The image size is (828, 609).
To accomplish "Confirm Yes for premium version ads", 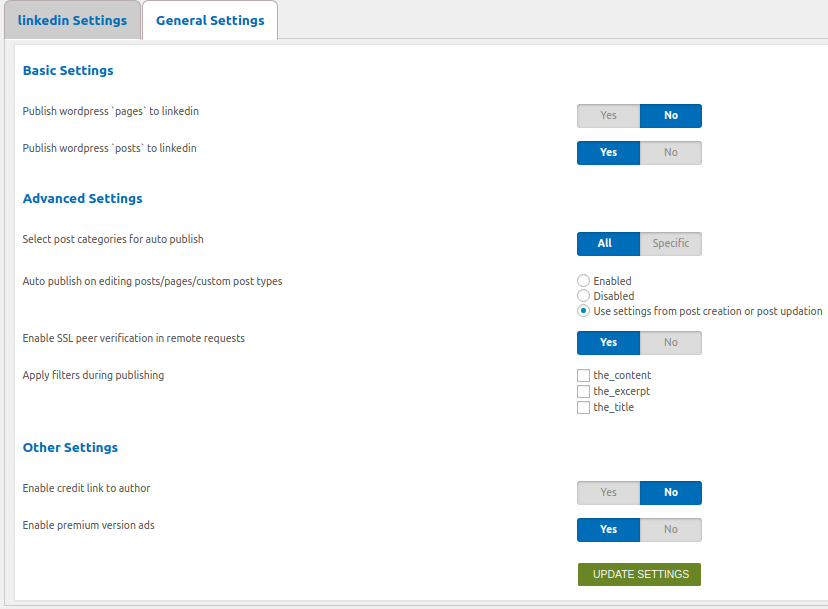I will [607, 529].
